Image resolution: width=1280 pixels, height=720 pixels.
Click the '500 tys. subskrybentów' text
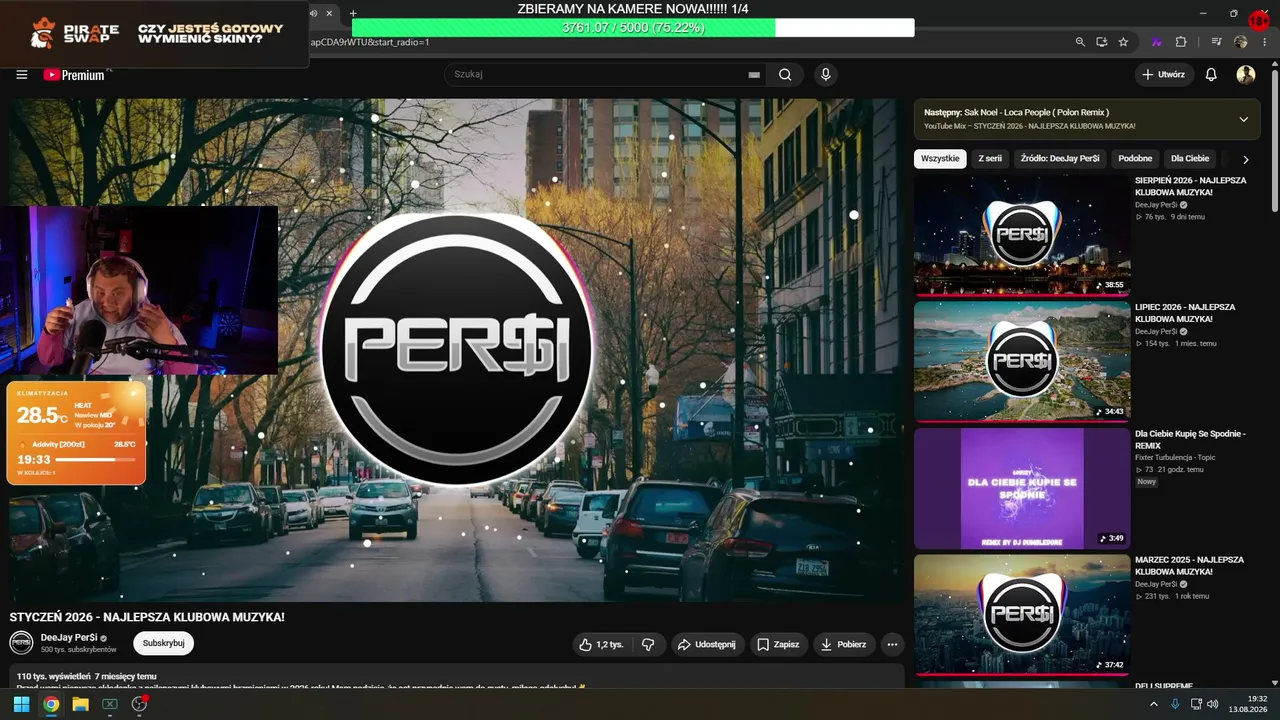click(x=79, y=650)
